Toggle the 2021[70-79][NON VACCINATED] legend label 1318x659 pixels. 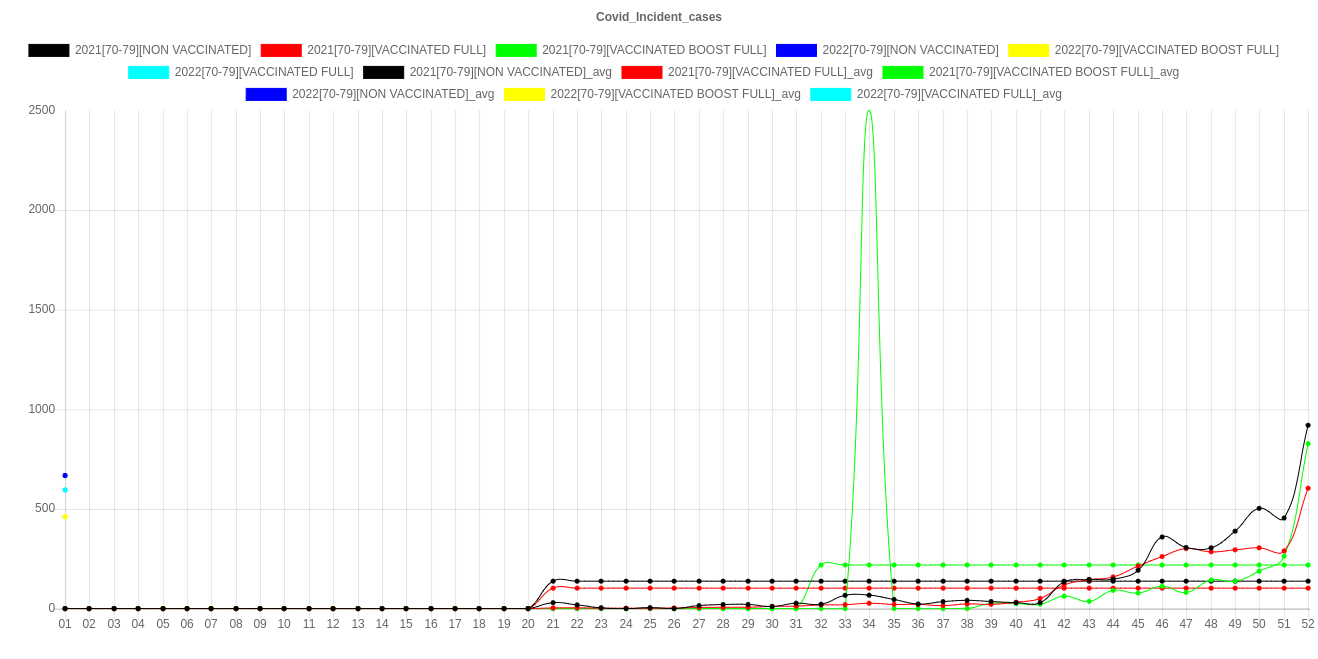click(163, 50)
